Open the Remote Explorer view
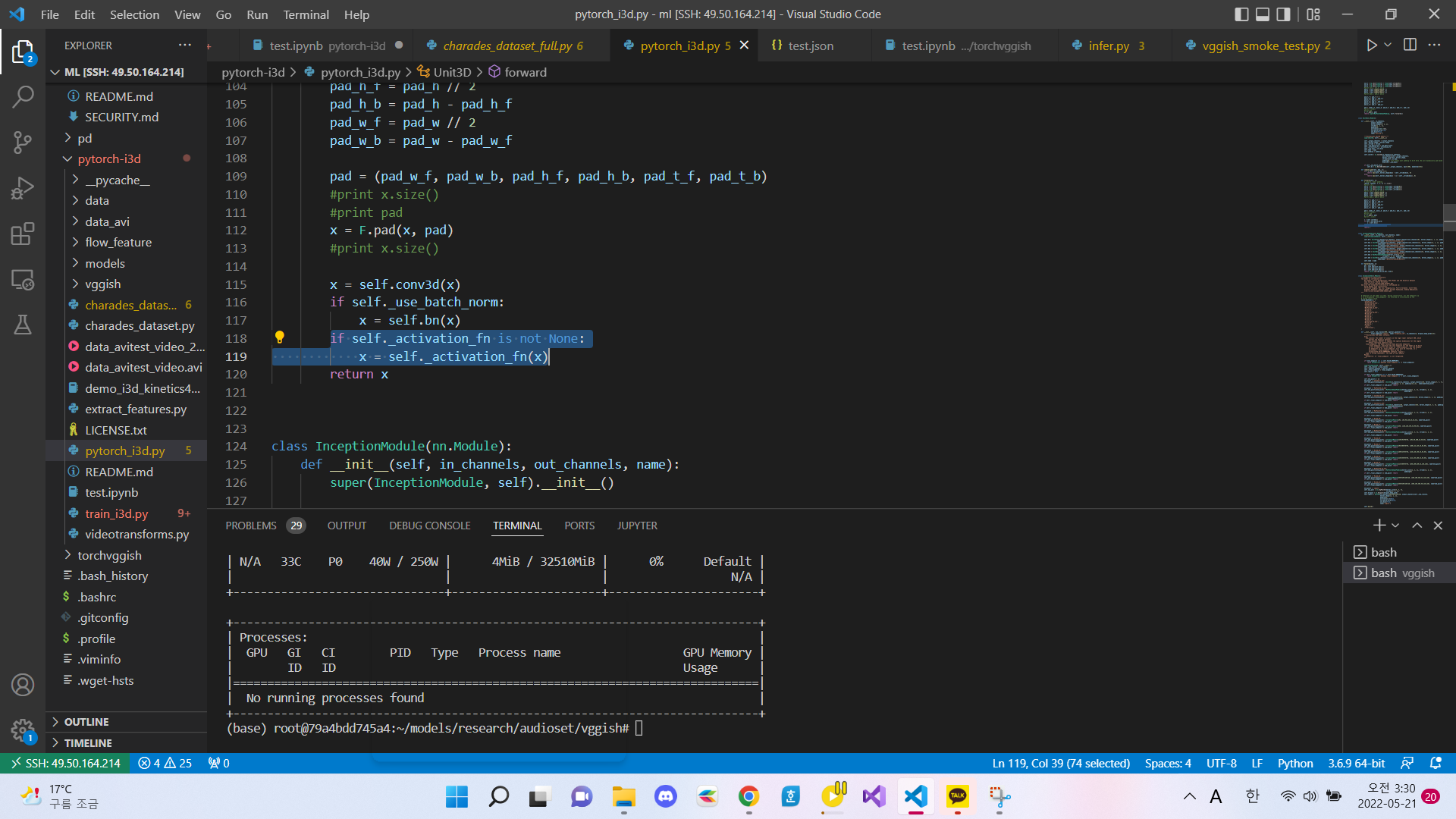Screen dimensions: 1456x819 point(23,279)
